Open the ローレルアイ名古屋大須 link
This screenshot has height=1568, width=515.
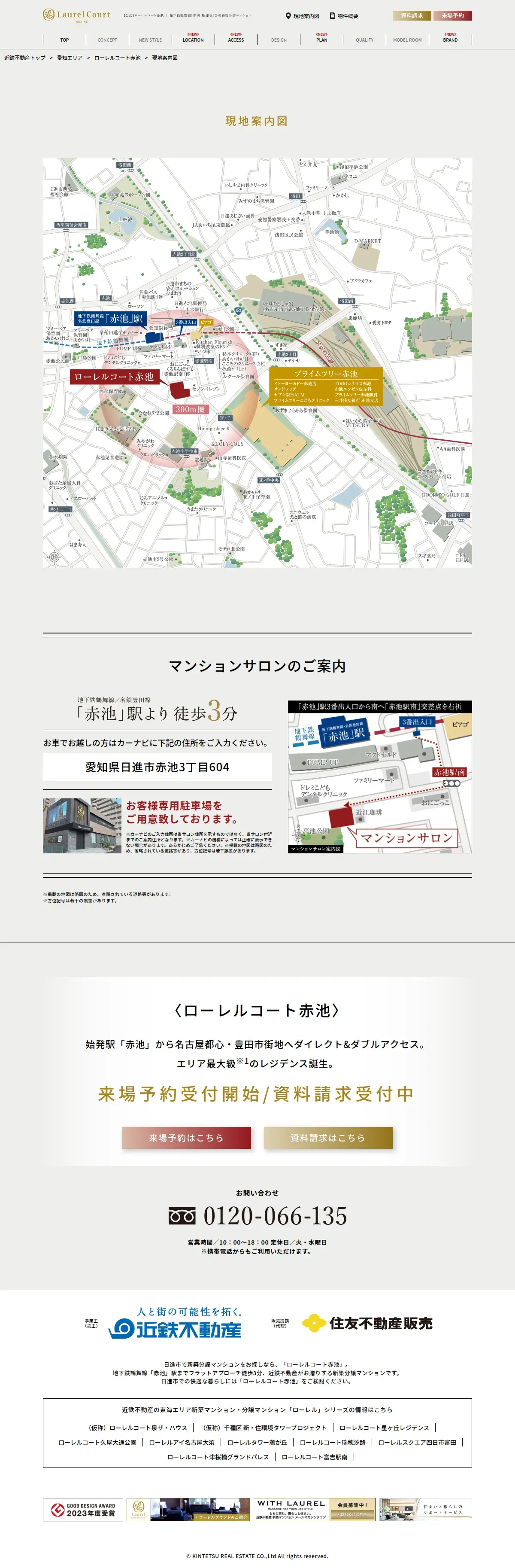coord(182,1442)
